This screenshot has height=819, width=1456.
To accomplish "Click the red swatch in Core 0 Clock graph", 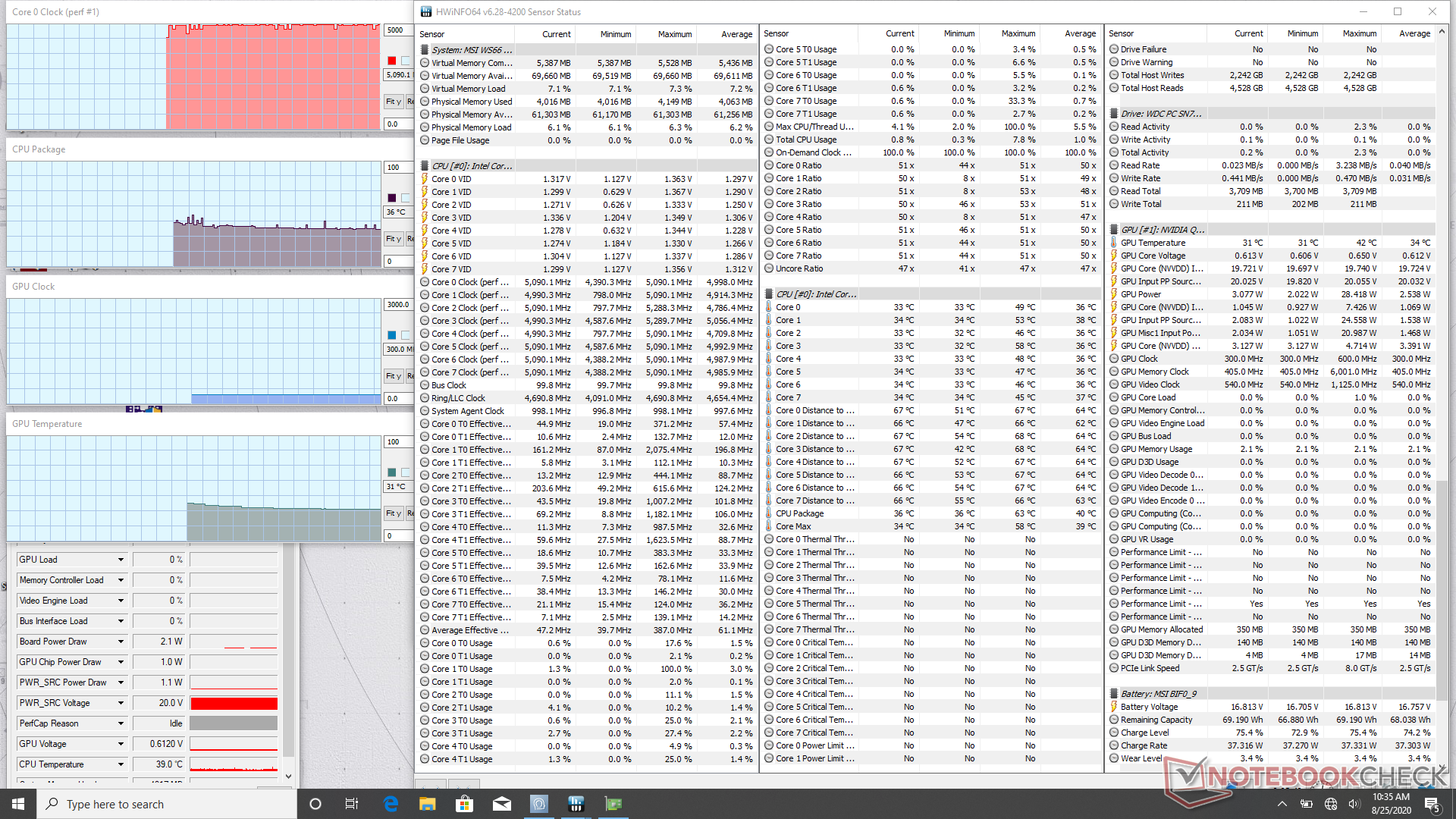I will tap(391, 61).
